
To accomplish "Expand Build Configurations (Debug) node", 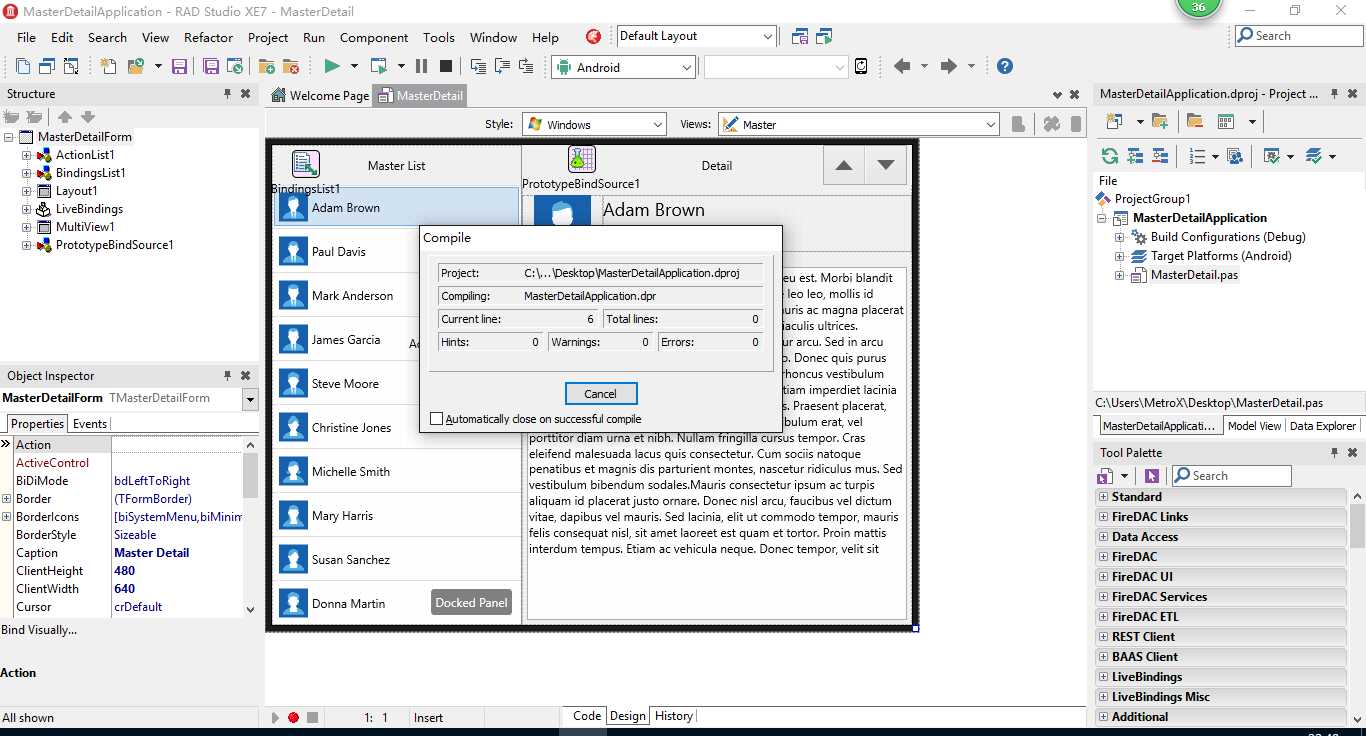I will tap(1120, 237).
